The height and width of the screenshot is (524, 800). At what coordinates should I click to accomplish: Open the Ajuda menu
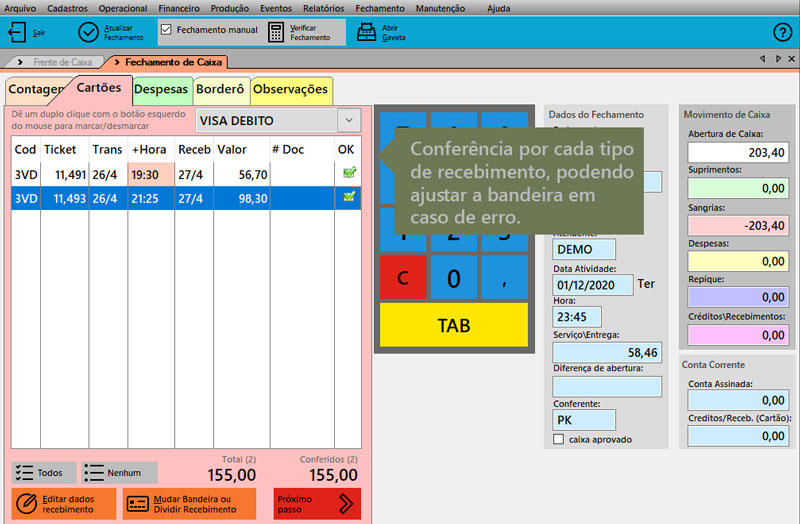[498, 8]
